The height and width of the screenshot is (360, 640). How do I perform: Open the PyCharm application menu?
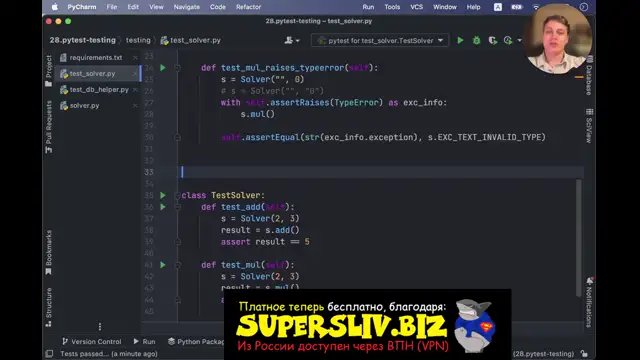tap(82, 7)
